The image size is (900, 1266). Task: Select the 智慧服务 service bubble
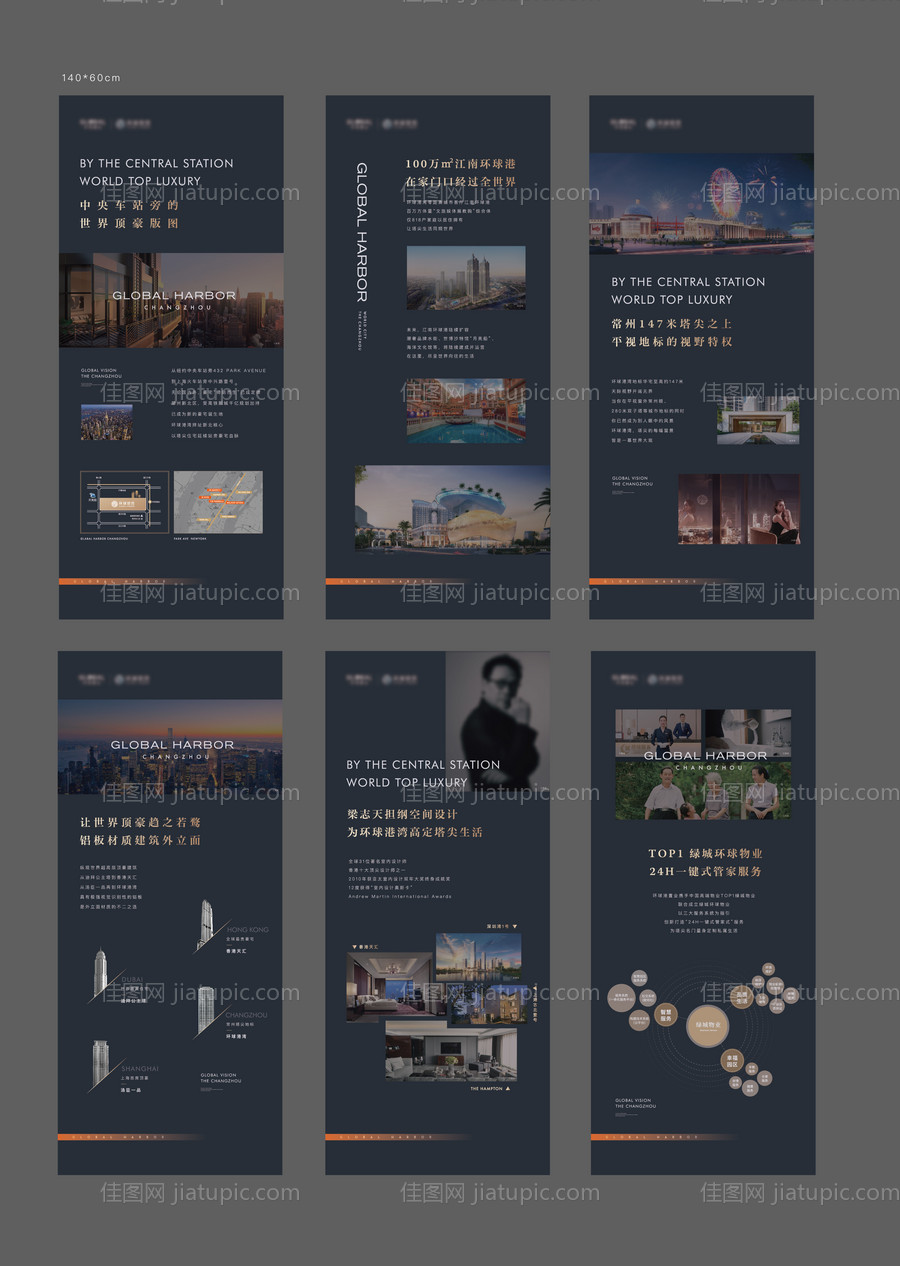point(664,1013)
